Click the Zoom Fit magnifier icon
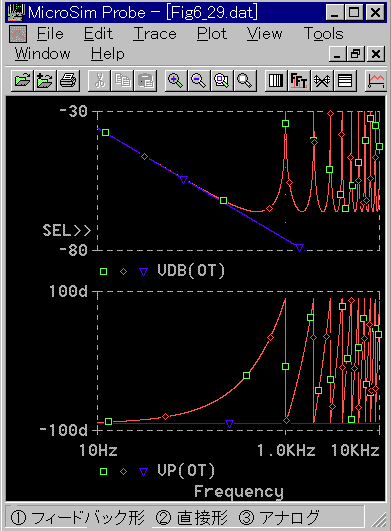The height and width of the screenshot is (531, 391). [x=245, y=81]
